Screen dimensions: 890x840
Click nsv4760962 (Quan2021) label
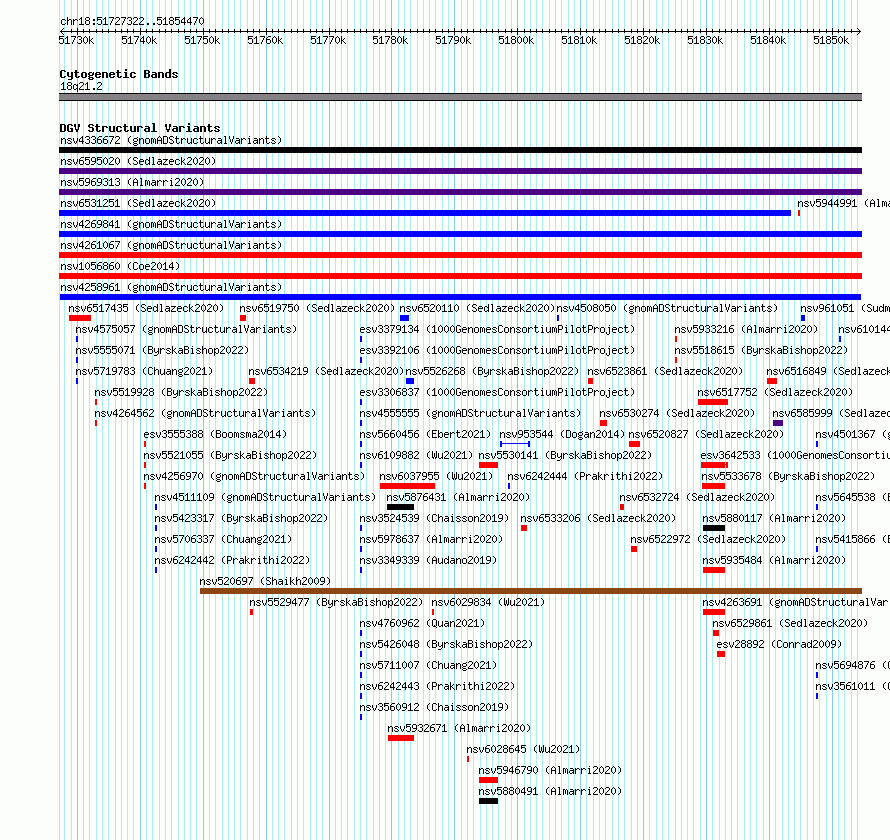click(x=422, y=623)
